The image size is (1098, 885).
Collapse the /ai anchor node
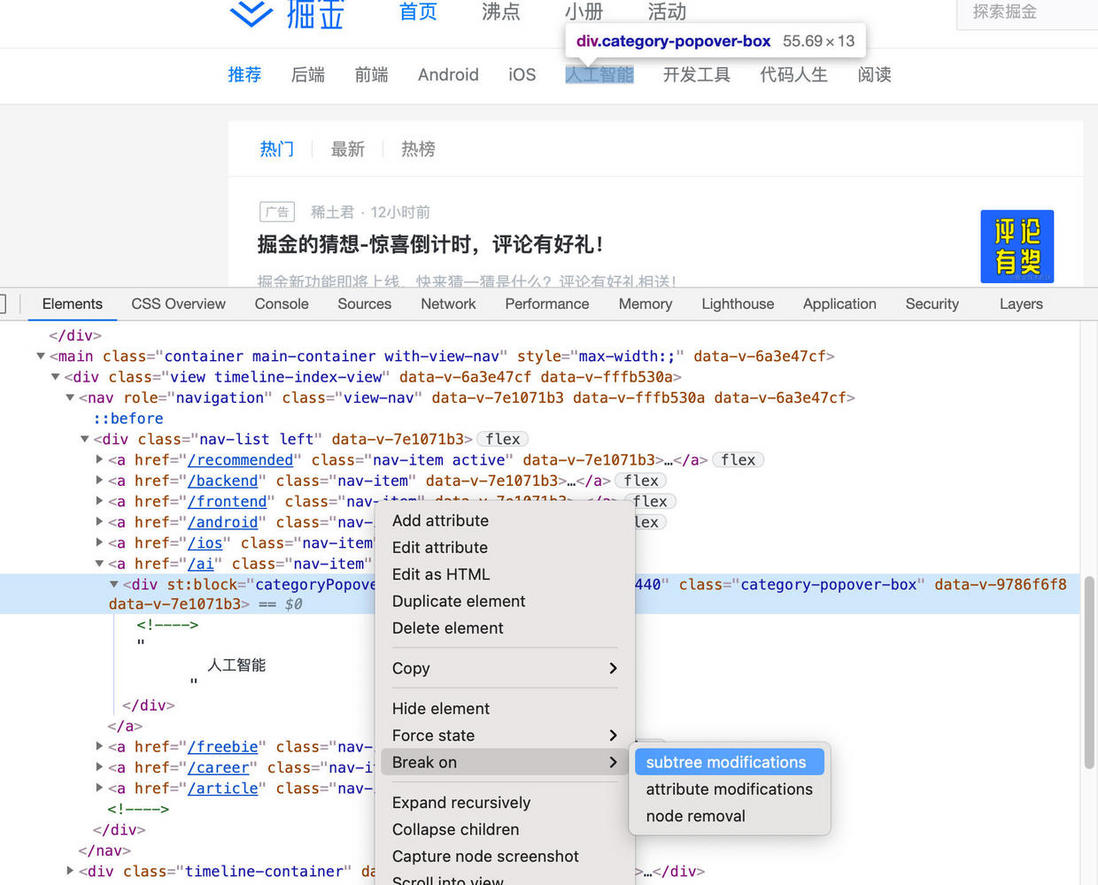(99, 564)
